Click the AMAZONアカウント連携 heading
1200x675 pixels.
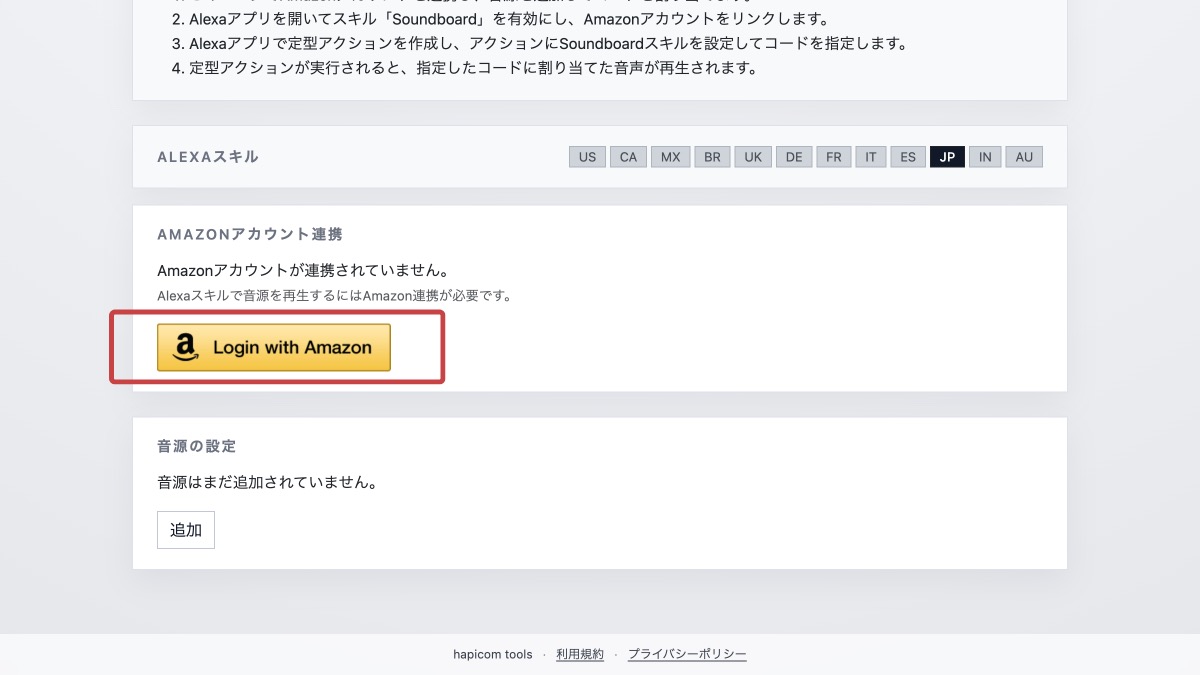tap(250, 234)
